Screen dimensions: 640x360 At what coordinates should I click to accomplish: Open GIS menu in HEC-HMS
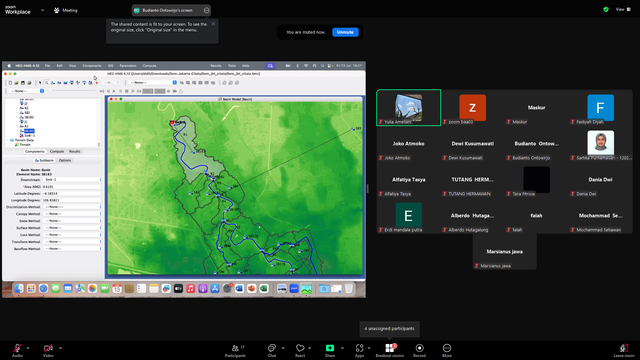[111, 66]
